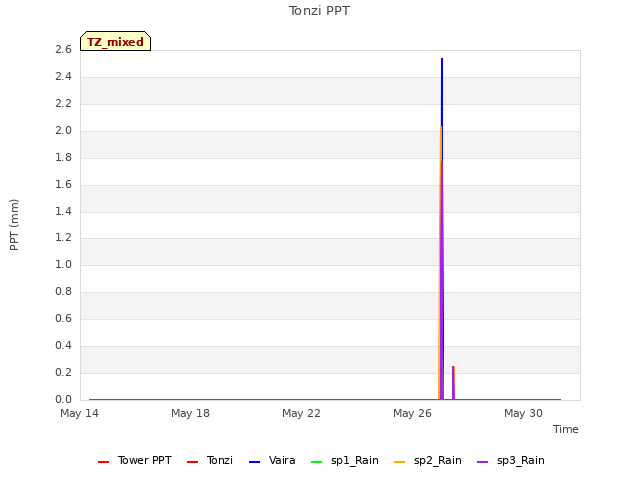
Task: Toggle the sp1_Rain legend entry
Action: tap(345, 461)
